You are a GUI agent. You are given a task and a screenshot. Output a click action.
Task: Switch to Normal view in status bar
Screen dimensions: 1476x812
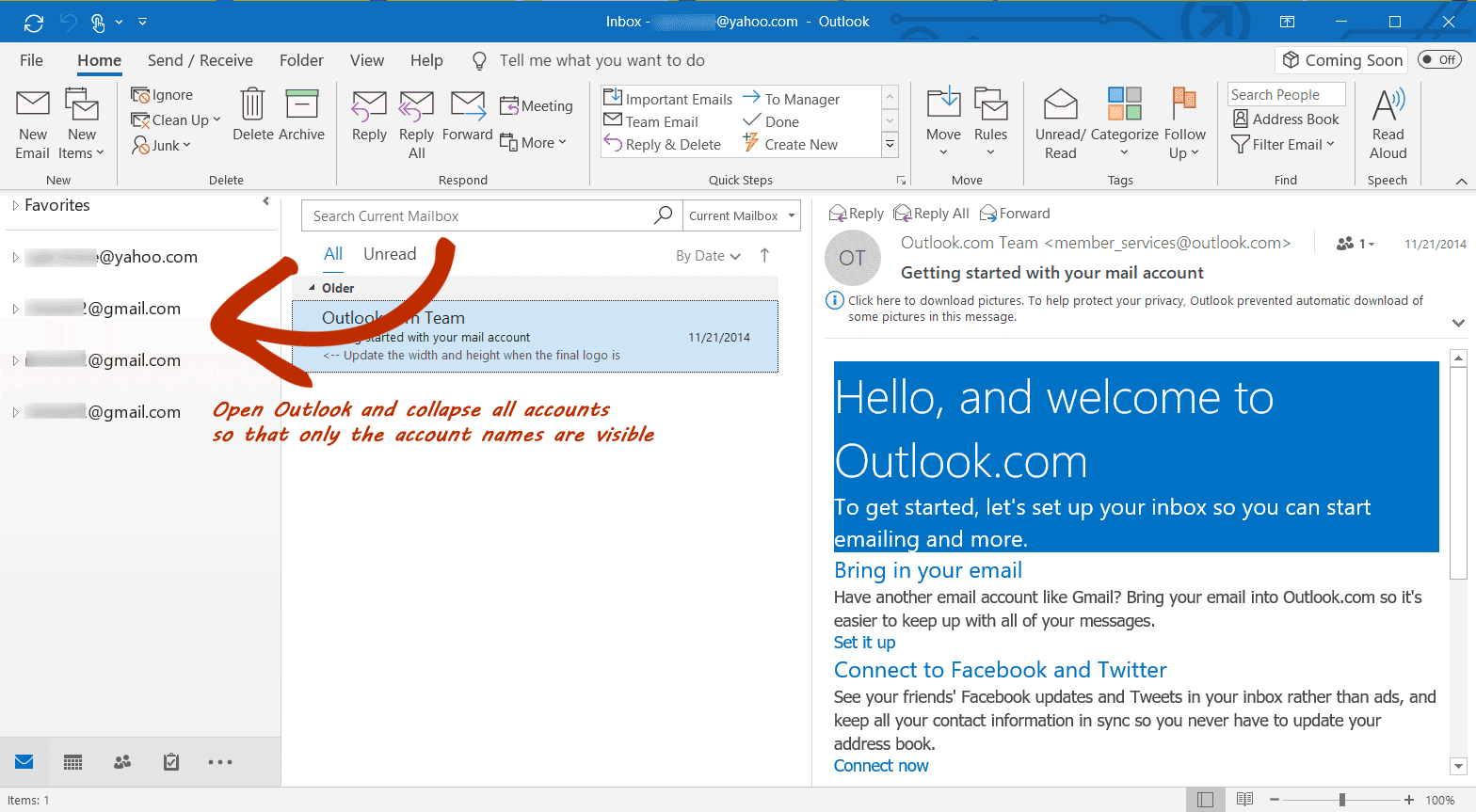(1205, 800)
